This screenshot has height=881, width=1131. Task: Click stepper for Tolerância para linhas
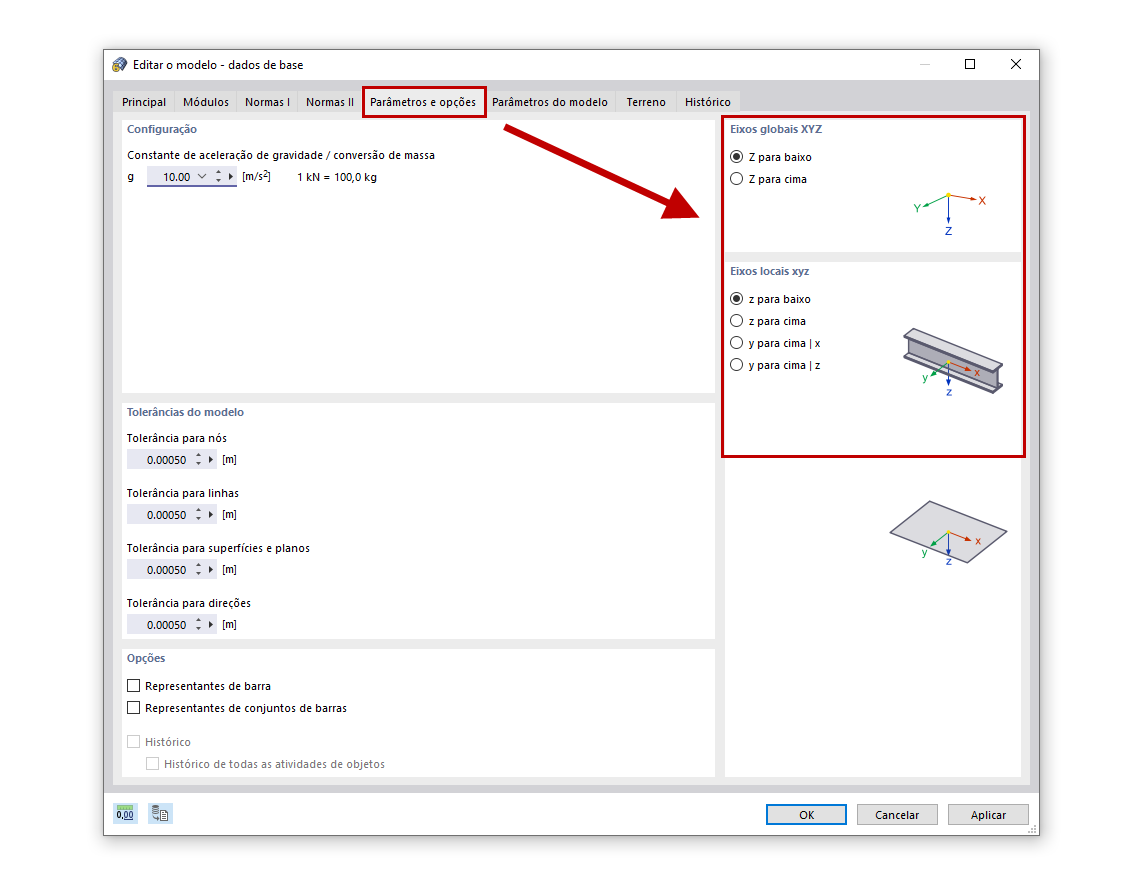[198, 514]
